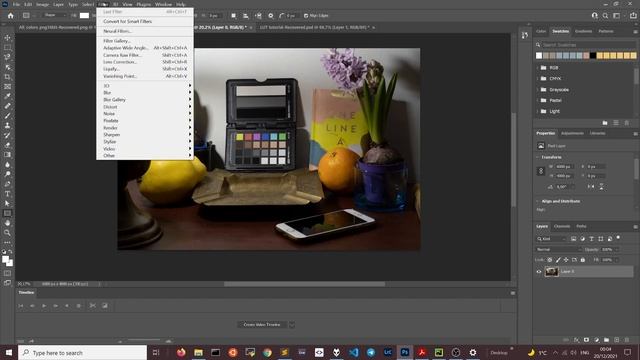This screenshot has width=640, height=360.
Task: Switch to the Channels tab
Action: pos(562,226)
